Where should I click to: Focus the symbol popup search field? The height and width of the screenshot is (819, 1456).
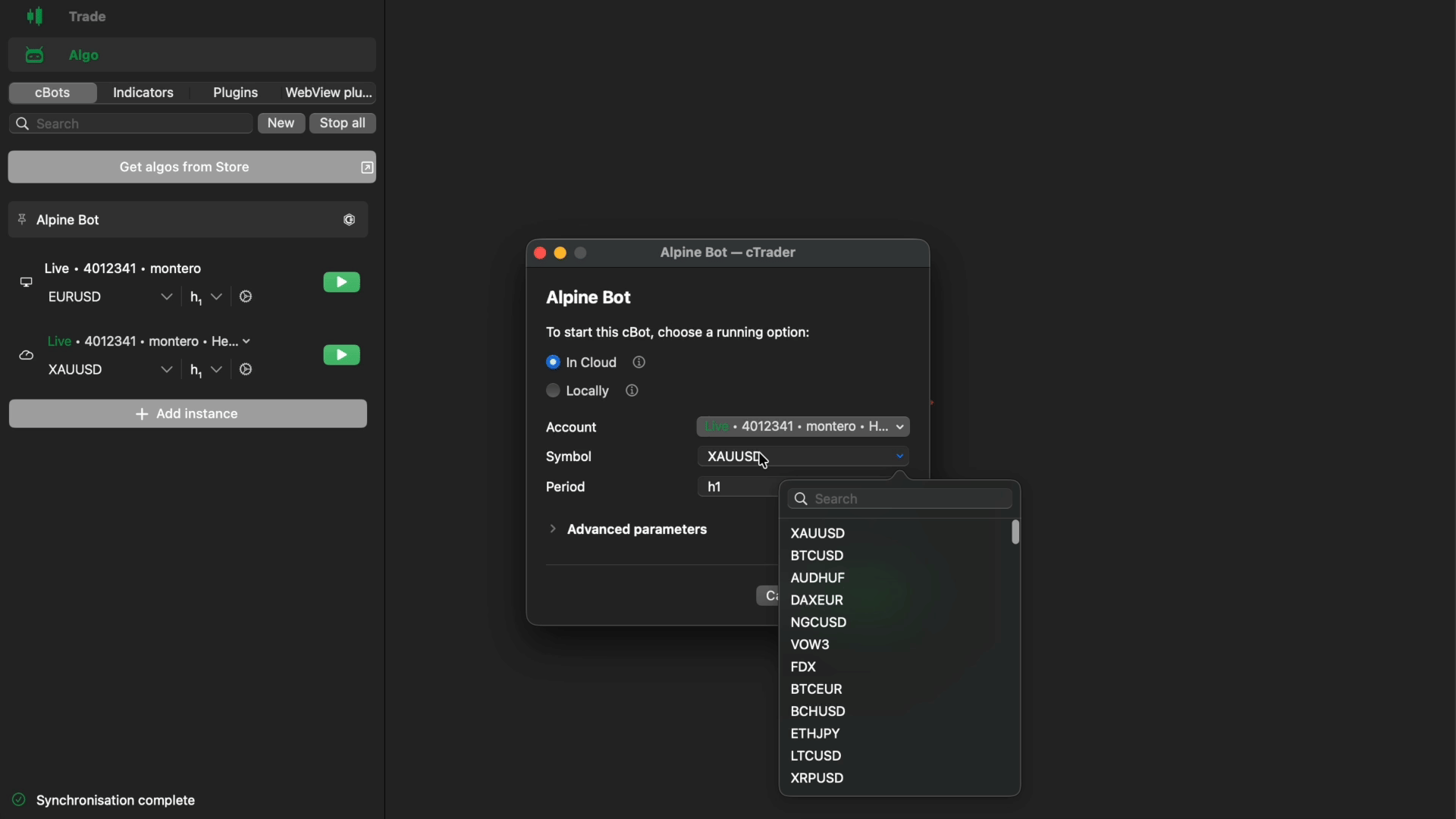[x=900, y=500]
